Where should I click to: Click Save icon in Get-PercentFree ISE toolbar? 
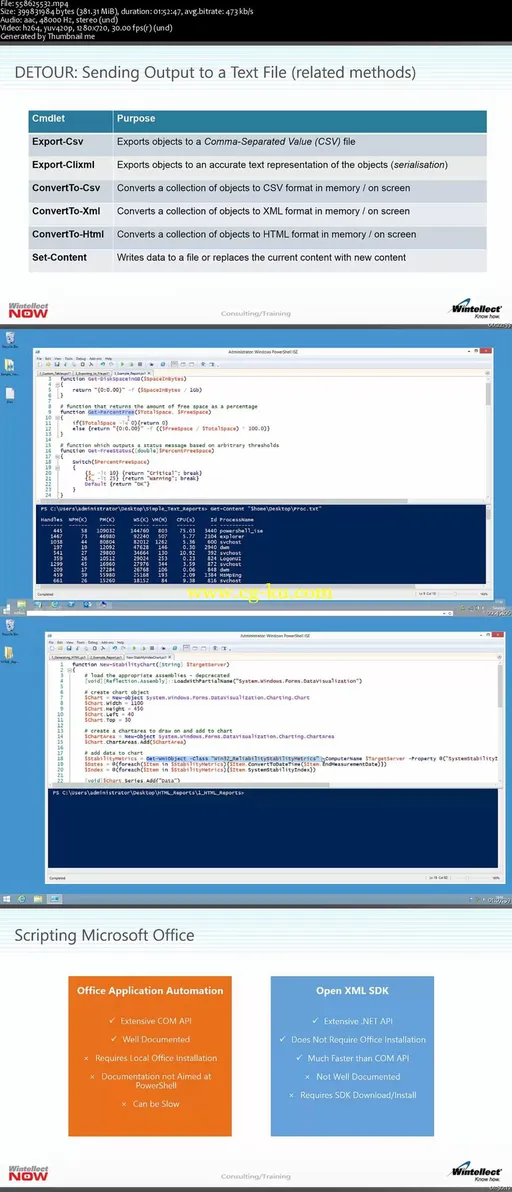(x=56, y=364)
